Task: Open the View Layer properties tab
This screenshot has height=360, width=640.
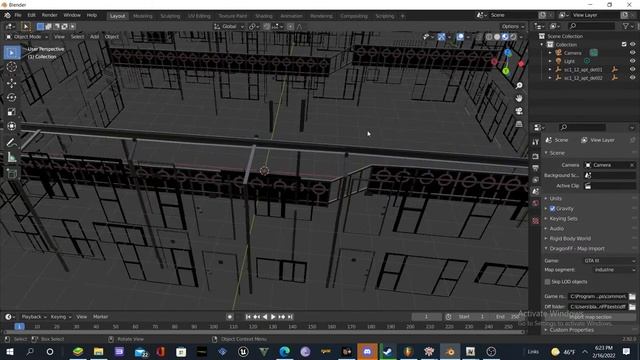Action: click(x=536, y=180)
